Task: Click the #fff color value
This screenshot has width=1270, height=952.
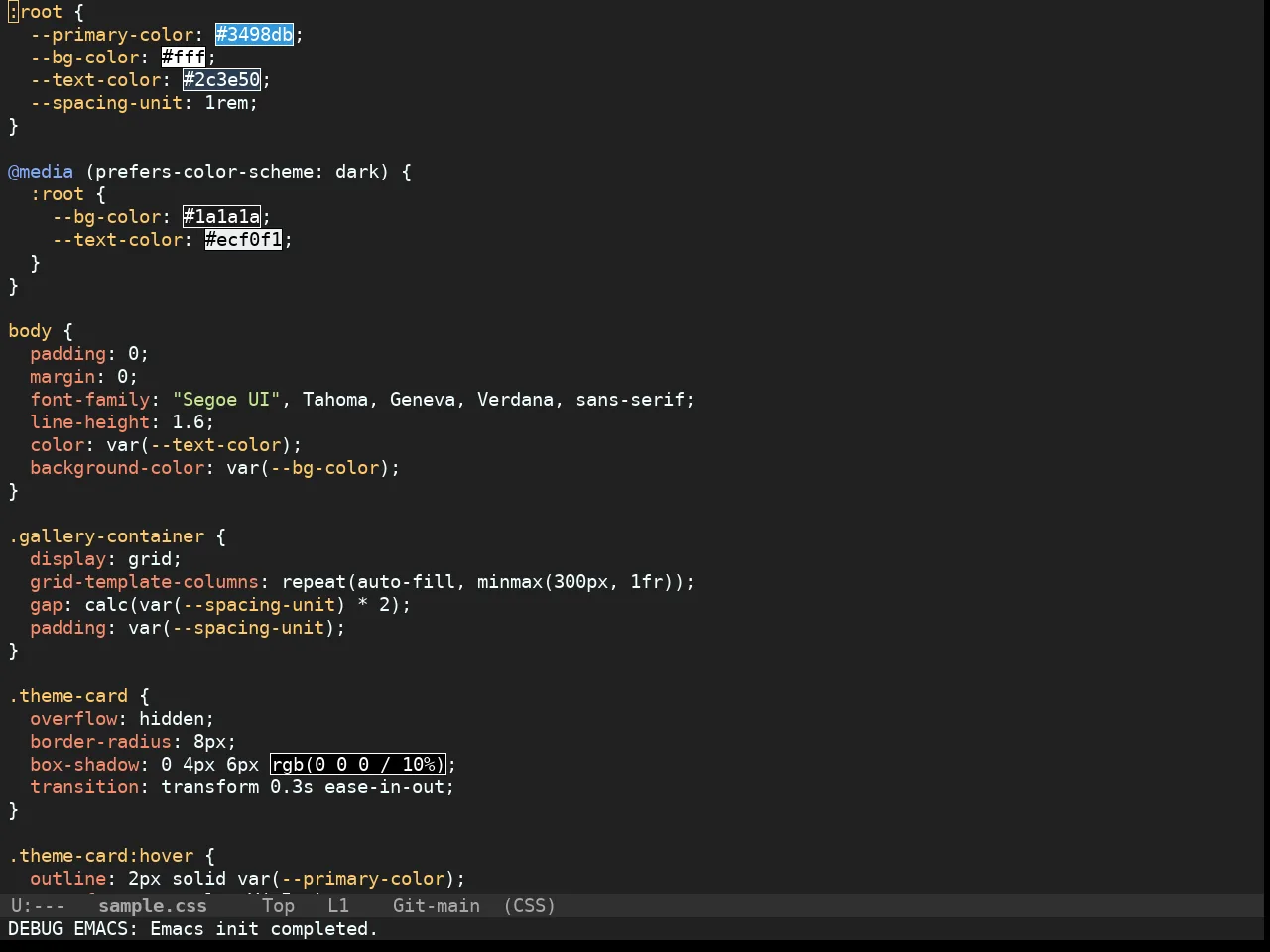Action: 184,58
